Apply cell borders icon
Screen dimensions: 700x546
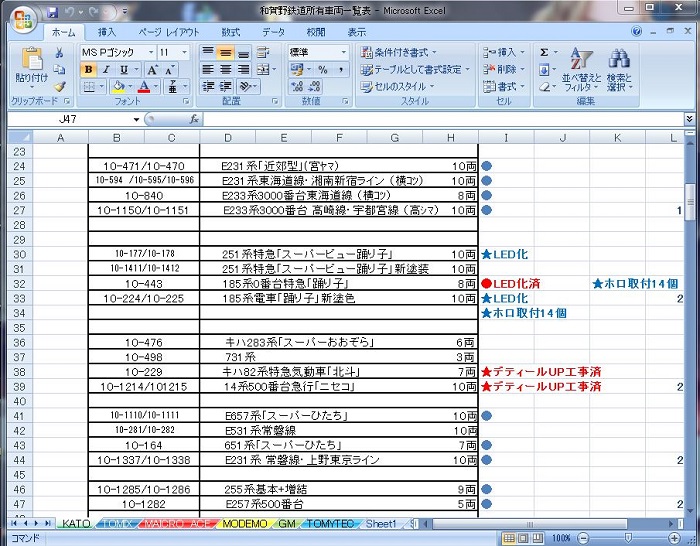click(89, 87)
